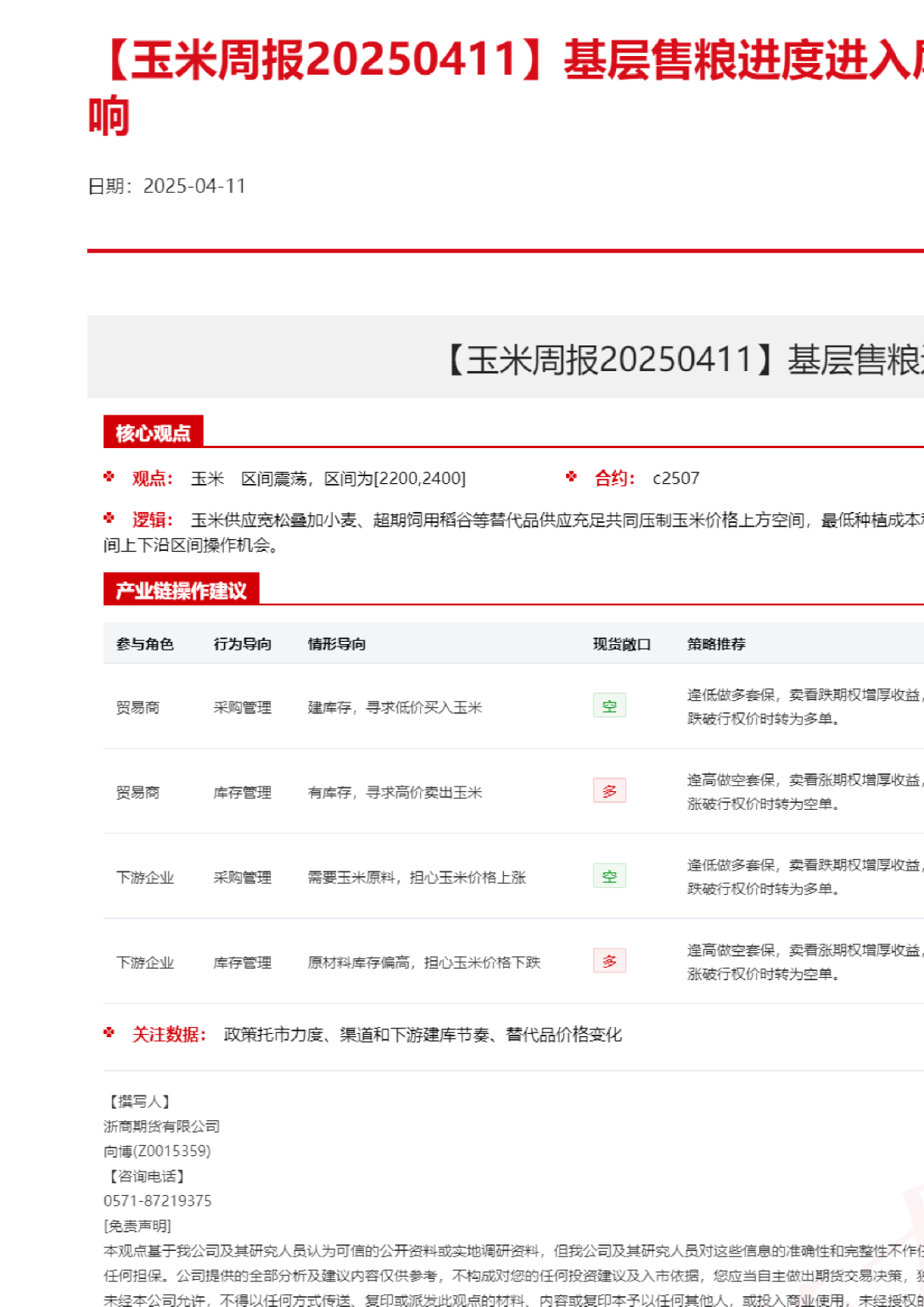Image resolution: width=924 pixels, height=1307 pixels.
Task: Click the red bullet icon before 逻辑
Action: [109, 518]
